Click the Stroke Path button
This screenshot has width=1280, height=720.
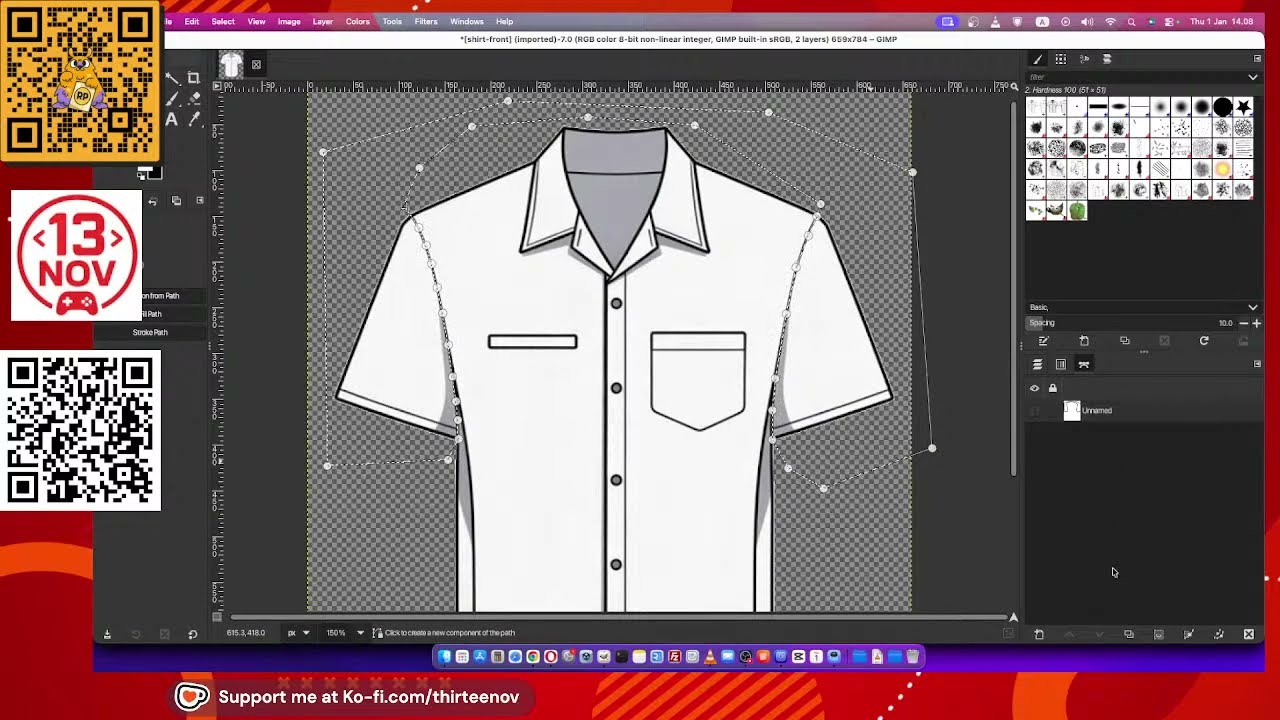coord(150,332)
